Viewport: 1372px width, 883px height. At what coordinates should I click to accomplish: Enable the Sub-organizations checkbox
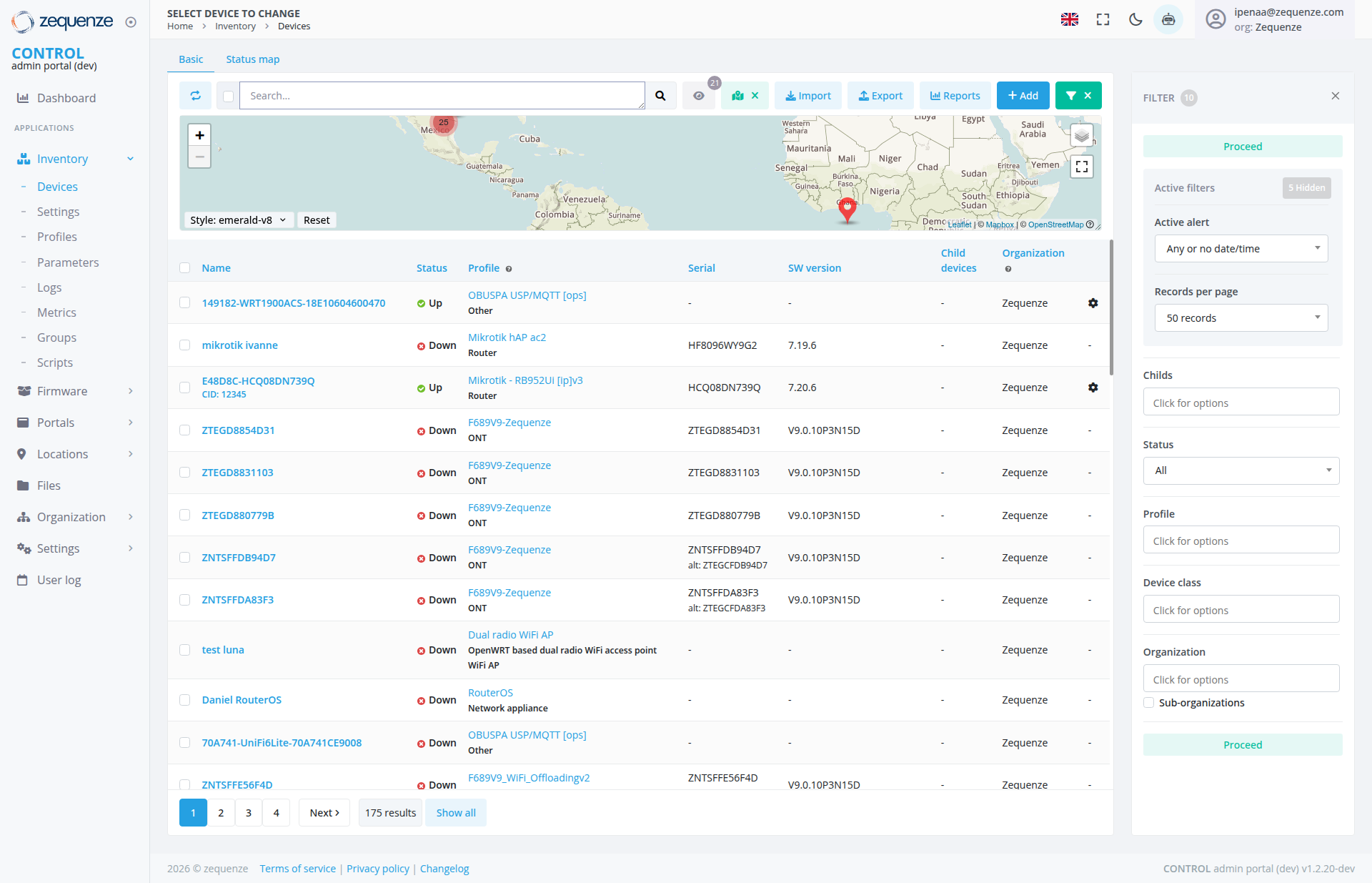[1149, 703]
